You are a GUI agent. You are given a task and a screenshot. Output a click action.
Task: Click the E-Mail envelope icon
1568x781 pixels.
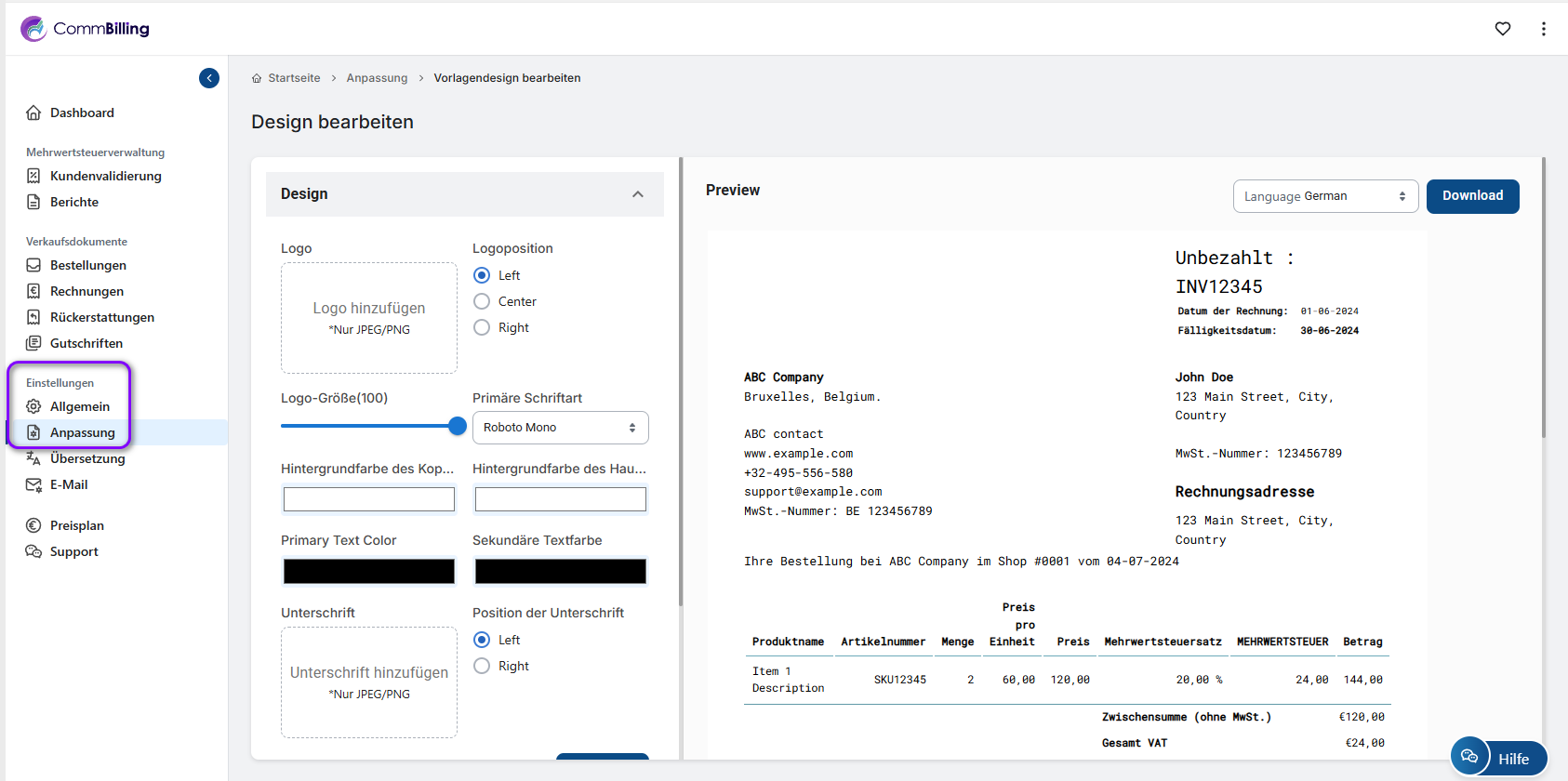click(33, 484)
